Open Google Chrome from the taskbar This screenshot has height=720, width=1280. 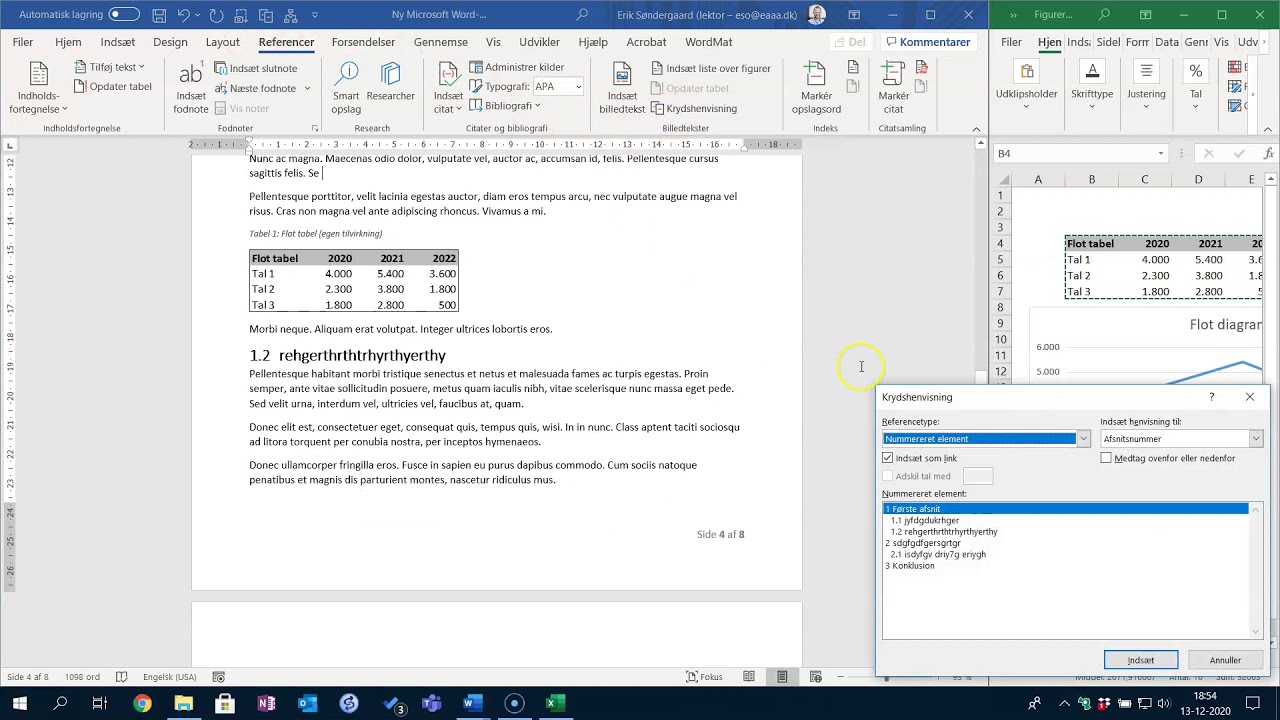click(142, 704)
